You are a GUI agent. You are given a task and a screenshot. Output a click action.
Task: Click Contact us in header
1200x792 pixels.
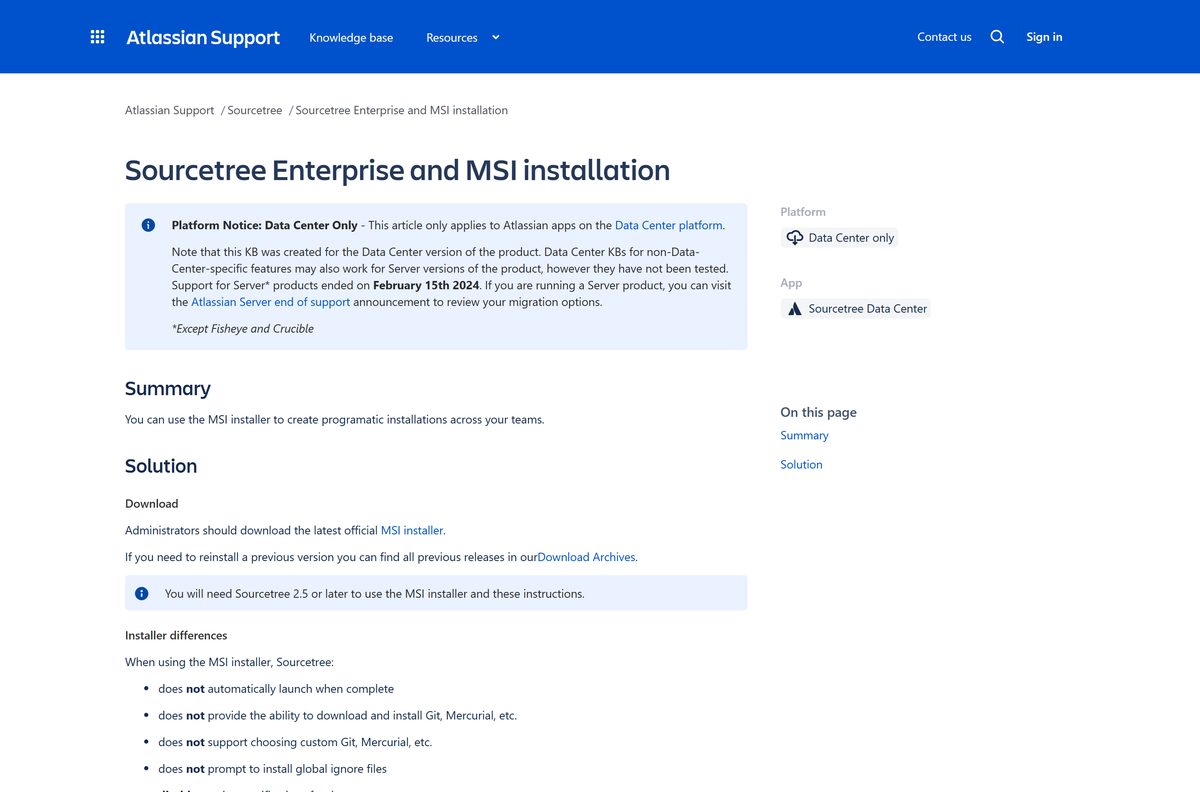click(944, 37)
